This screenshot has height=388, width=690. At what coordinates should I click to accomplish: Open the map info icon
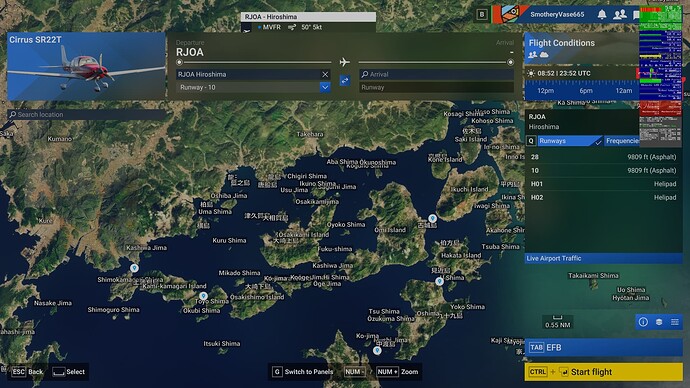643,322
